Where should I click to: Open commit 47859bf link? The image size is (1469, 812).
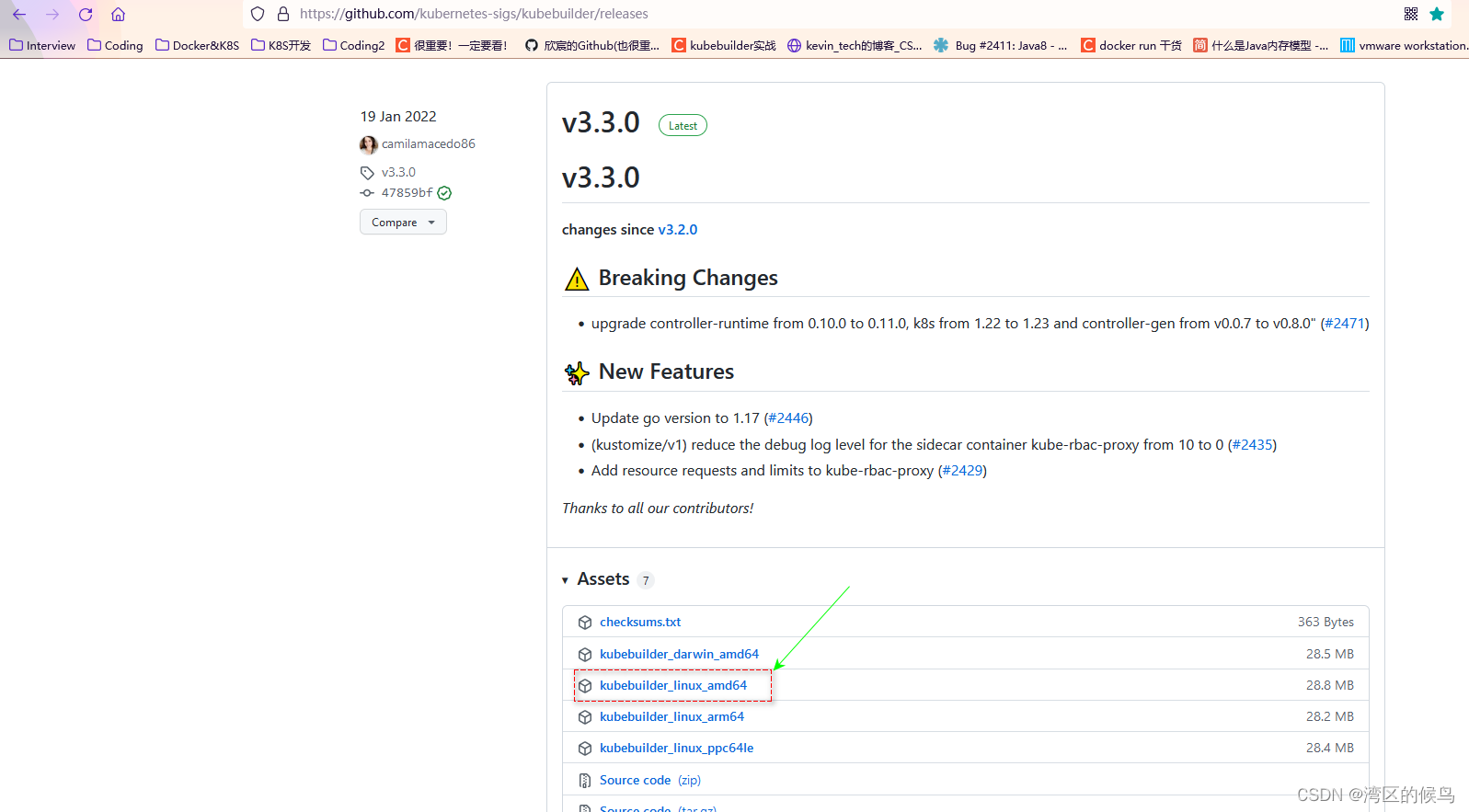click(x=407, y=193)
